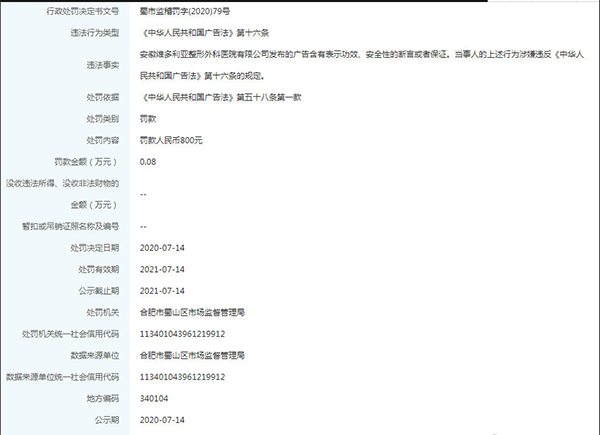Select the 数据来源单位 label
Image resolution: width=600 pixels, height=435 pixels.
tap(95, 355)
